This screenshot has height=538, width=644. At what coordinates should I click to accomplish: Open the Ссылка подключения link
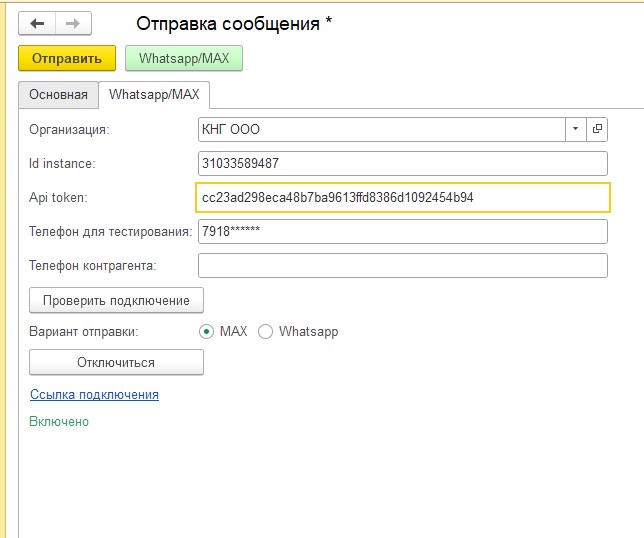pos(94,395)
